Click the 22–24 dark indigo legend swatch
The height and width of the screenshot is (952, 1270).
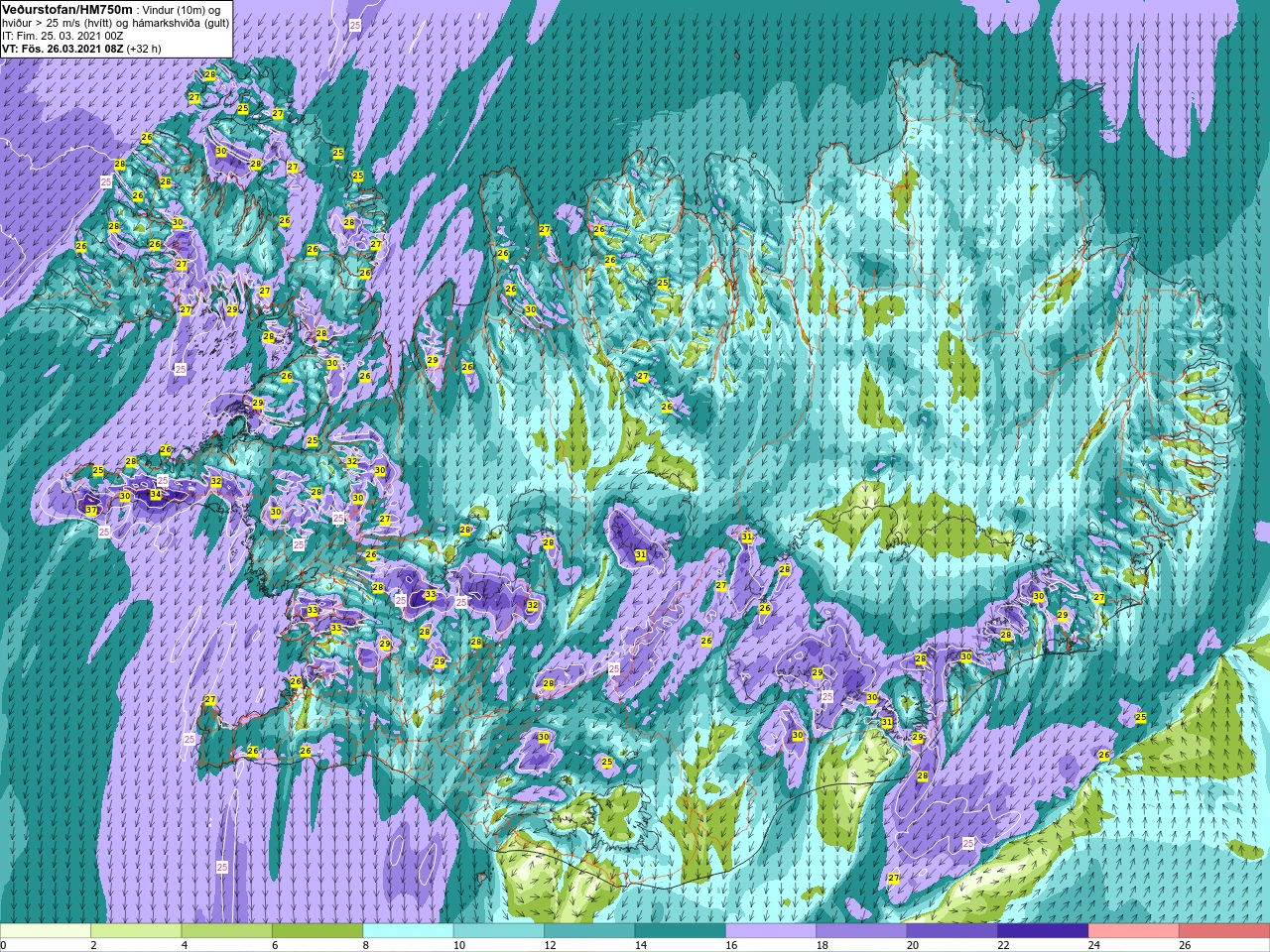[x=1044, y=931]
